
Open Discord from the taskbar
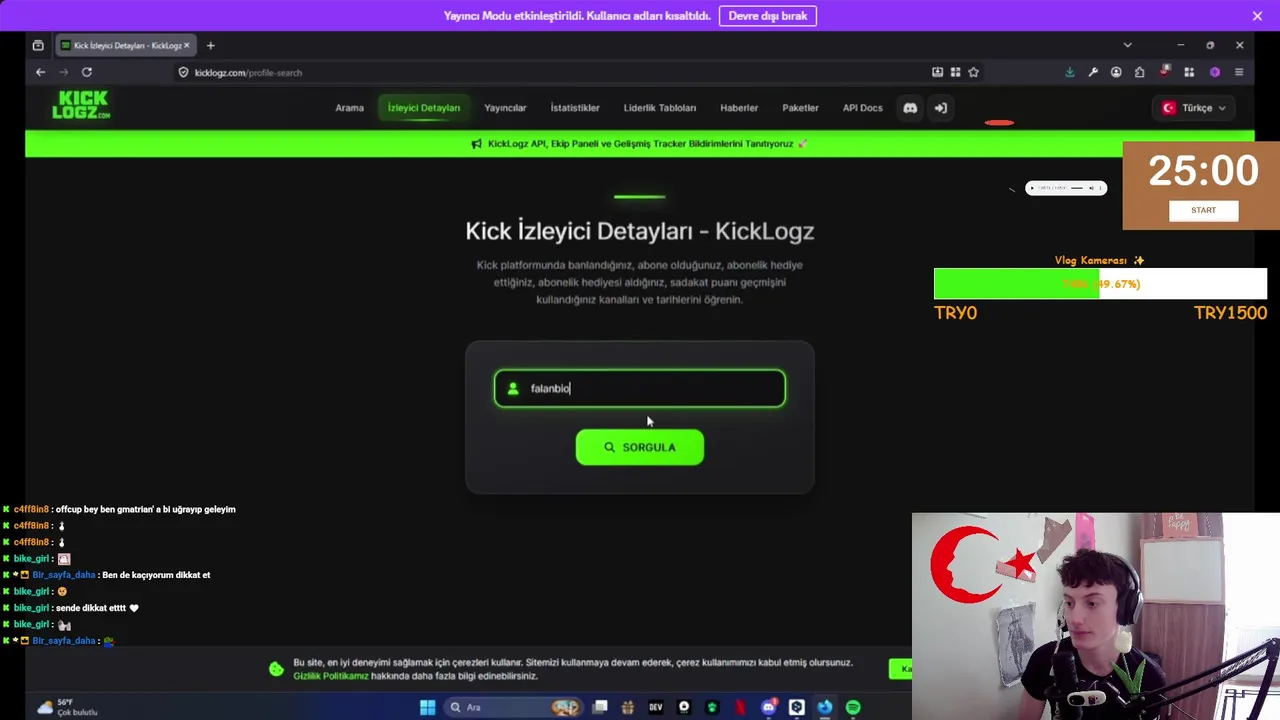768,707
